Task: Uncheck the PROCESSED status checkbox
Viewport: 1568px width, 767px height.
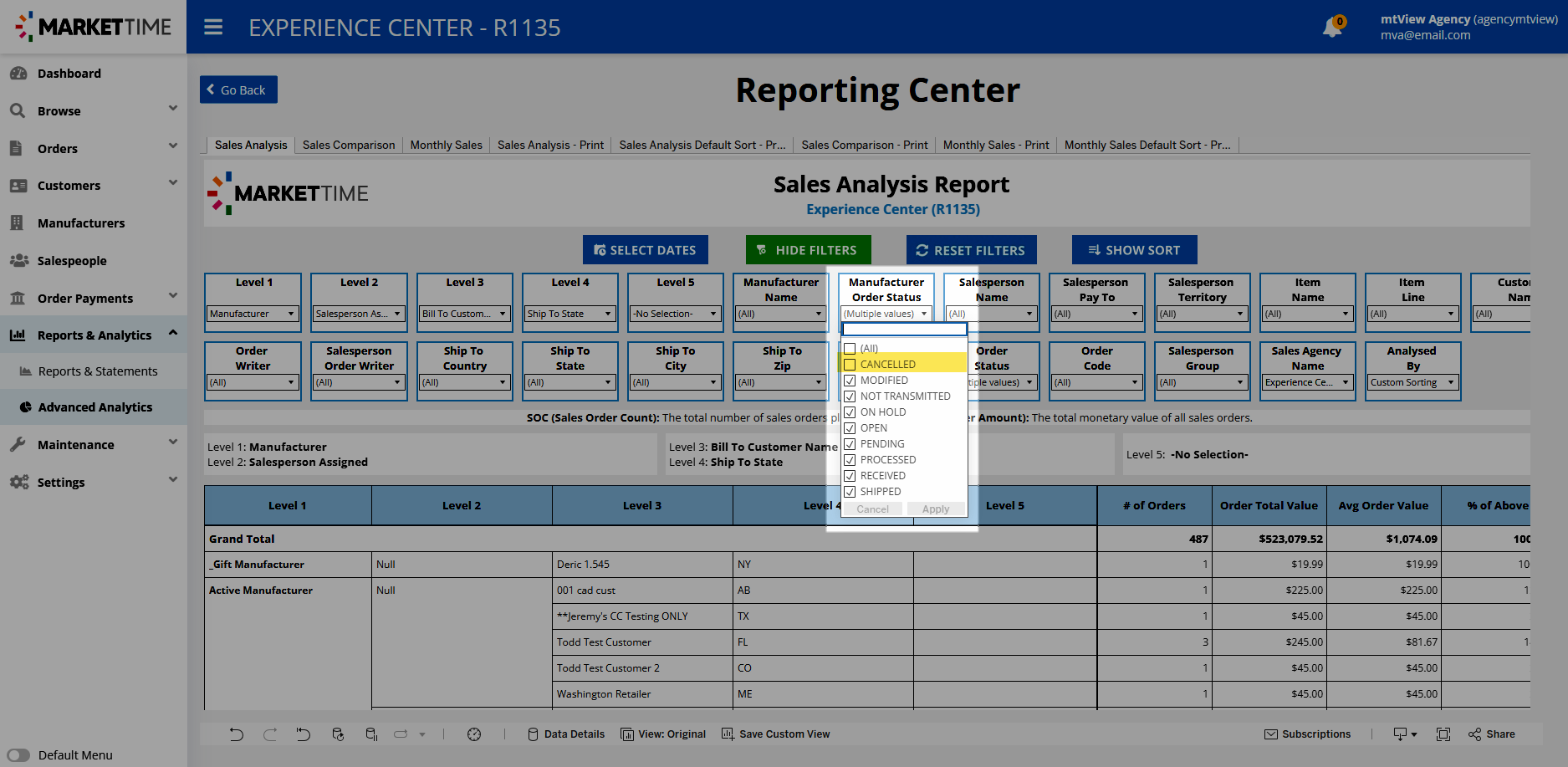Action: point(850,460)
